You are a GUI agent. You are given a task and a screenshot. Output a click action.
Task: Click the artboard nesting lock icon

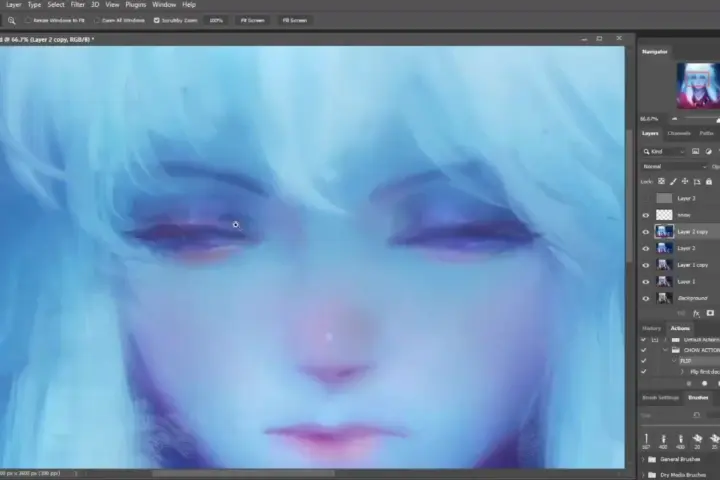click(x=697, y=182)
